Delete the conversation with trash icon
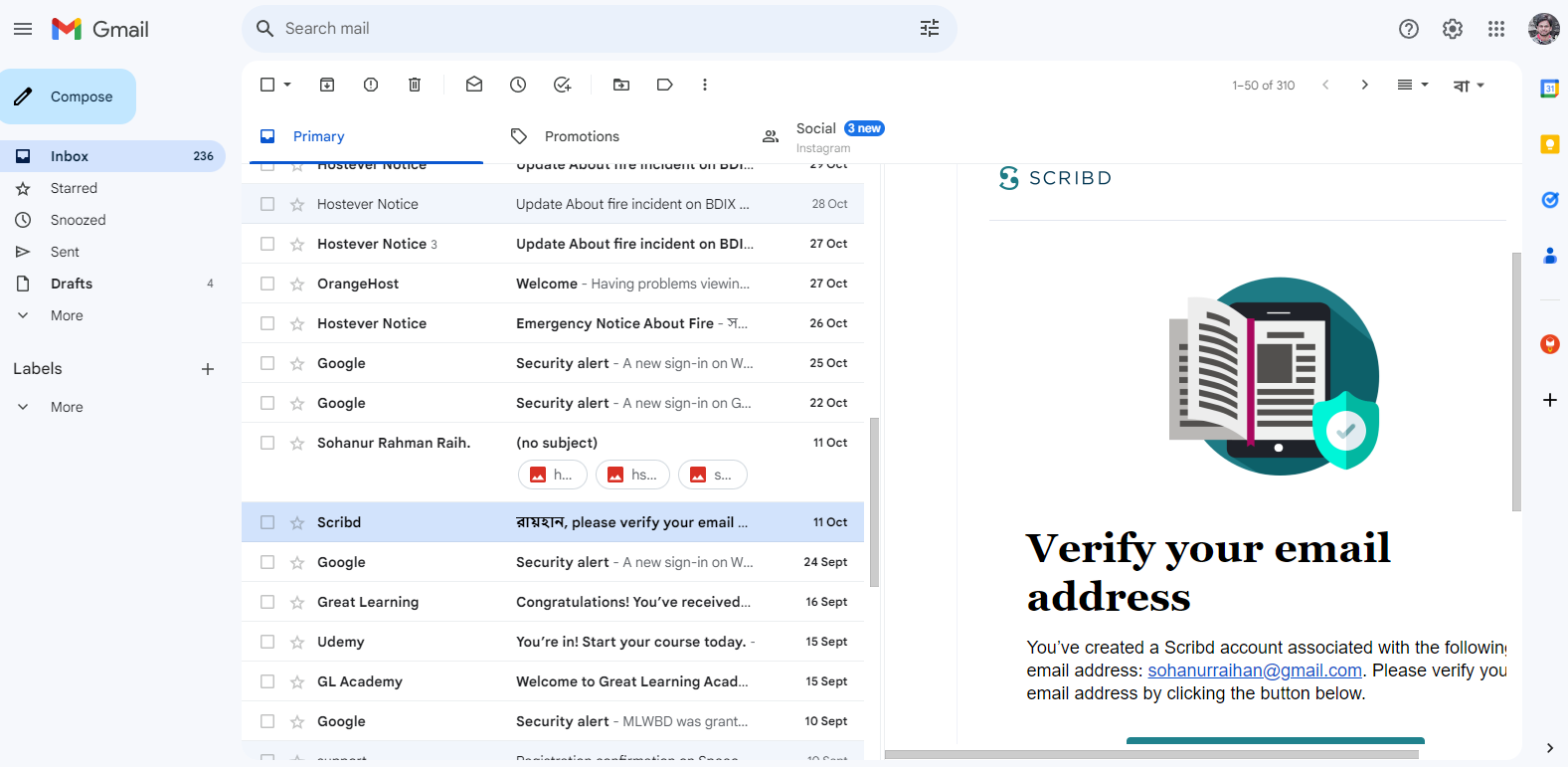This screenshot has height=767, width=1568. 415,85
